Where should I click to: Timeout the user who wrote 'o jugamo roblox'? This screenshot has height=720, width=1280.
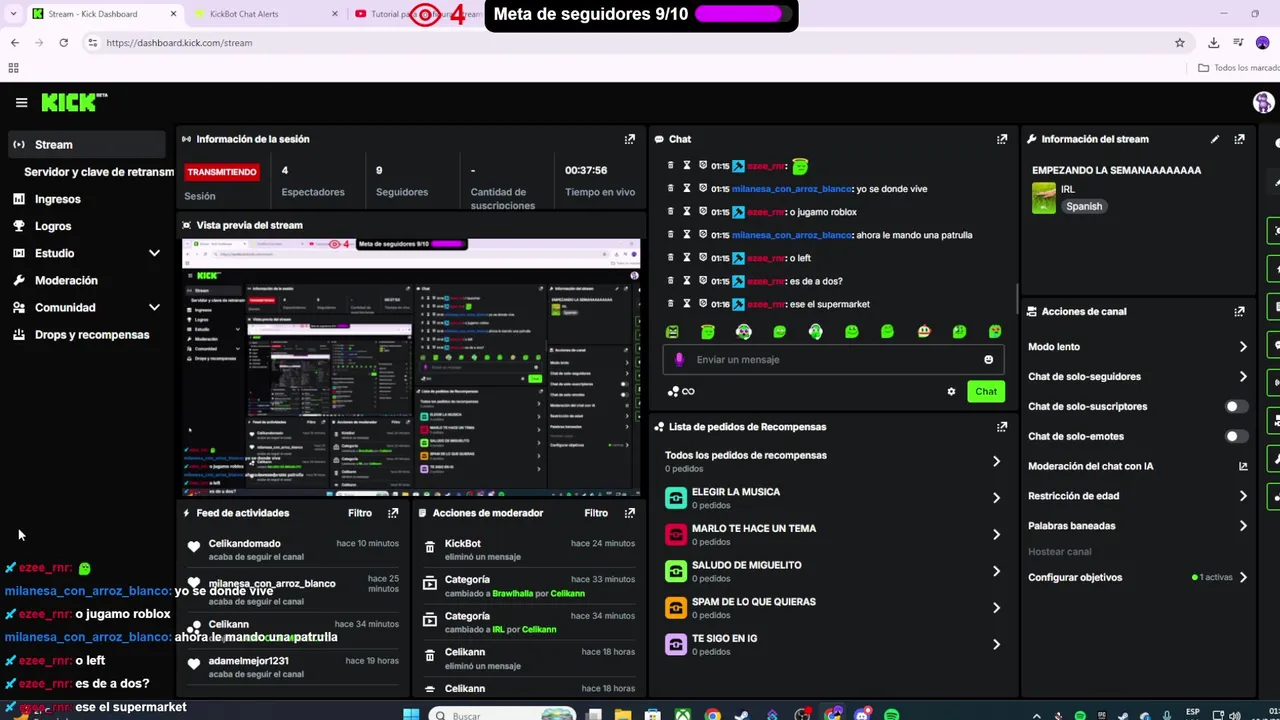(x=686, y=212)
